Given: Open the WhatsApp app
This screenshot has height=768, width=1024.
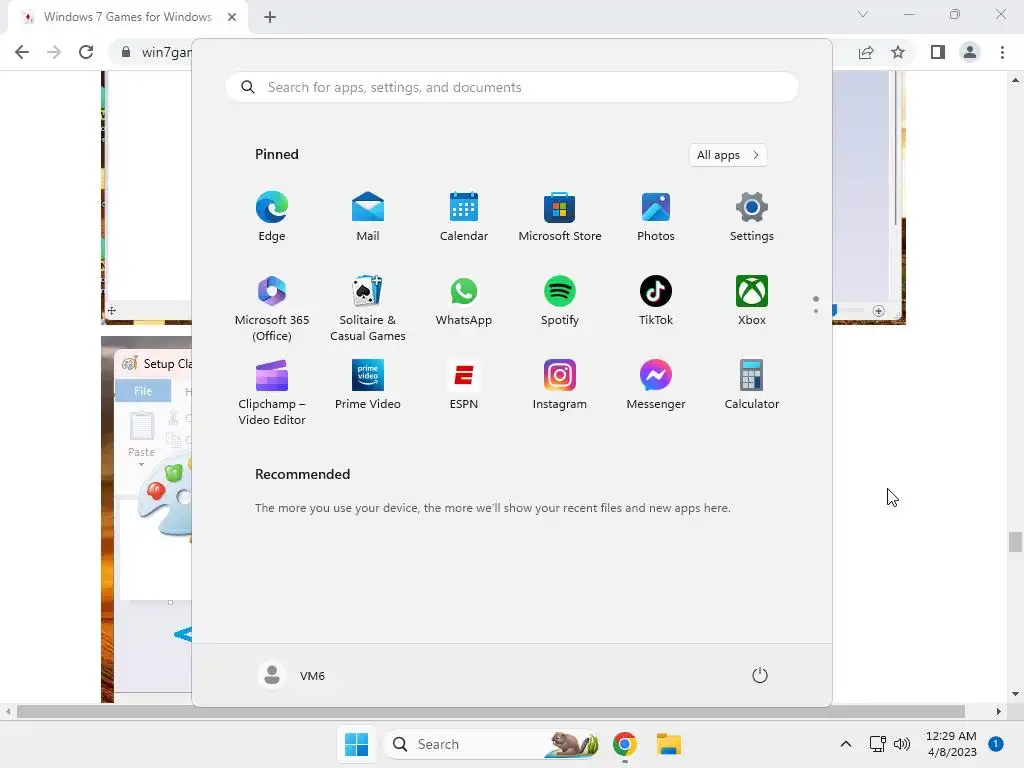Looking at the screenshot, I should 464,302.
